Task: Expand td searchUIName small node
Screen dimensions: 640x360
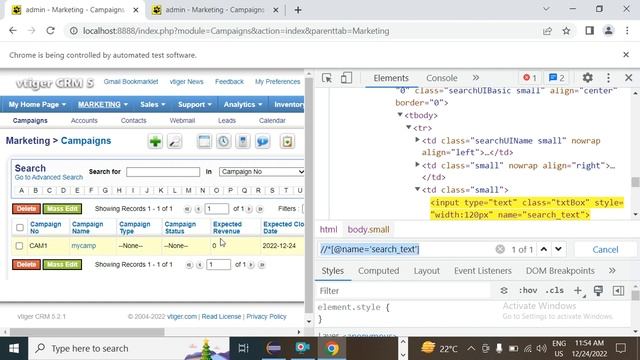Action: click(x=417, y=140)
